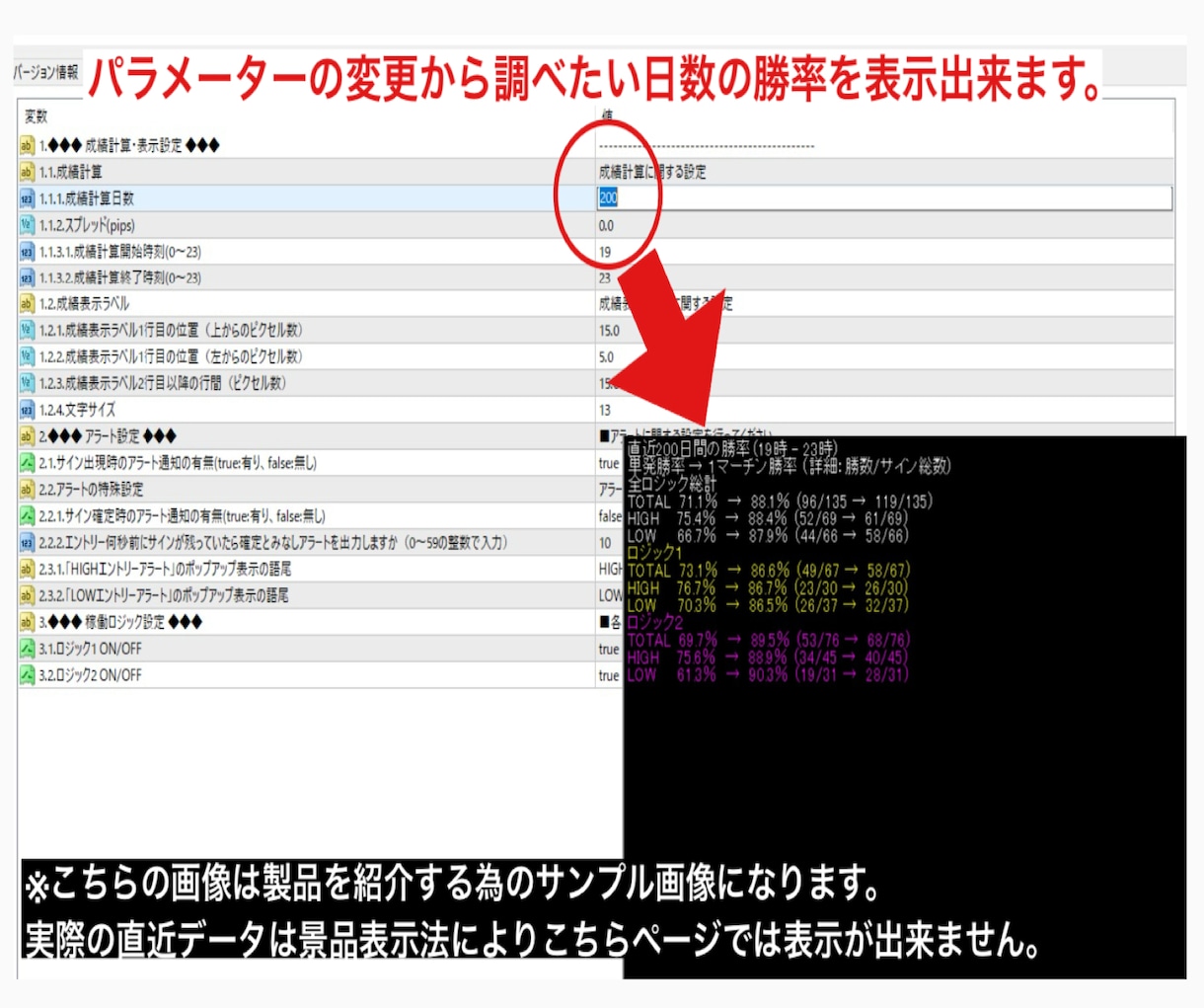
Task: Click the integer icon beside 1.2.4.文字サイズ
Action: coord(27,410)
